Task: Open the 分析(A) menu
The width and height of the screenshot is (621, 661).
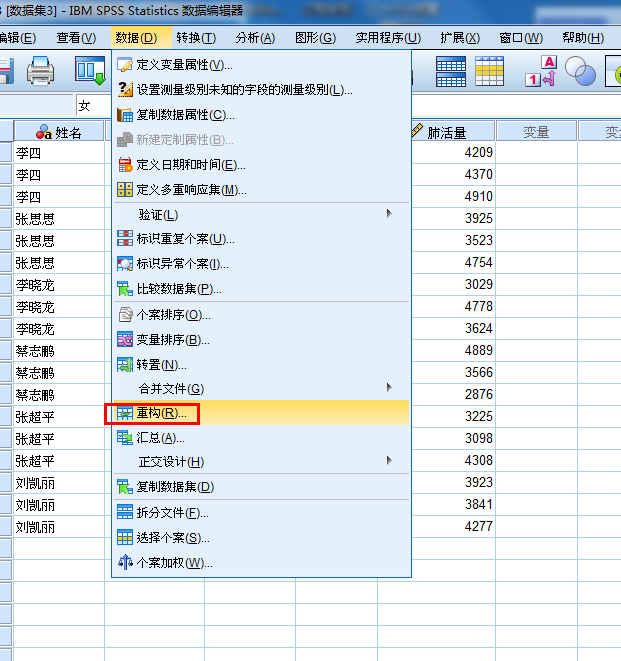Action: coord(255,38)
